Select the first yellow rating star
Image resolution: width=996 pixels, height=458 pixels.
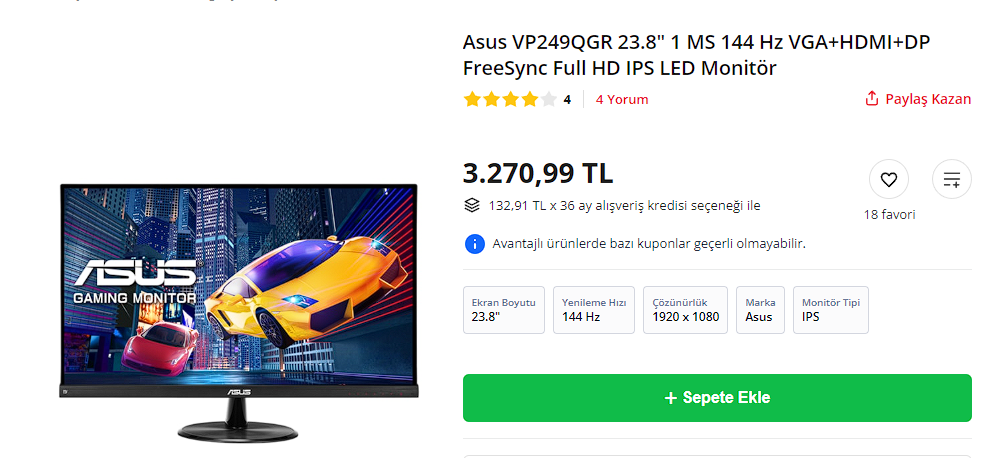pyautogui.click(x=472, y=99)
